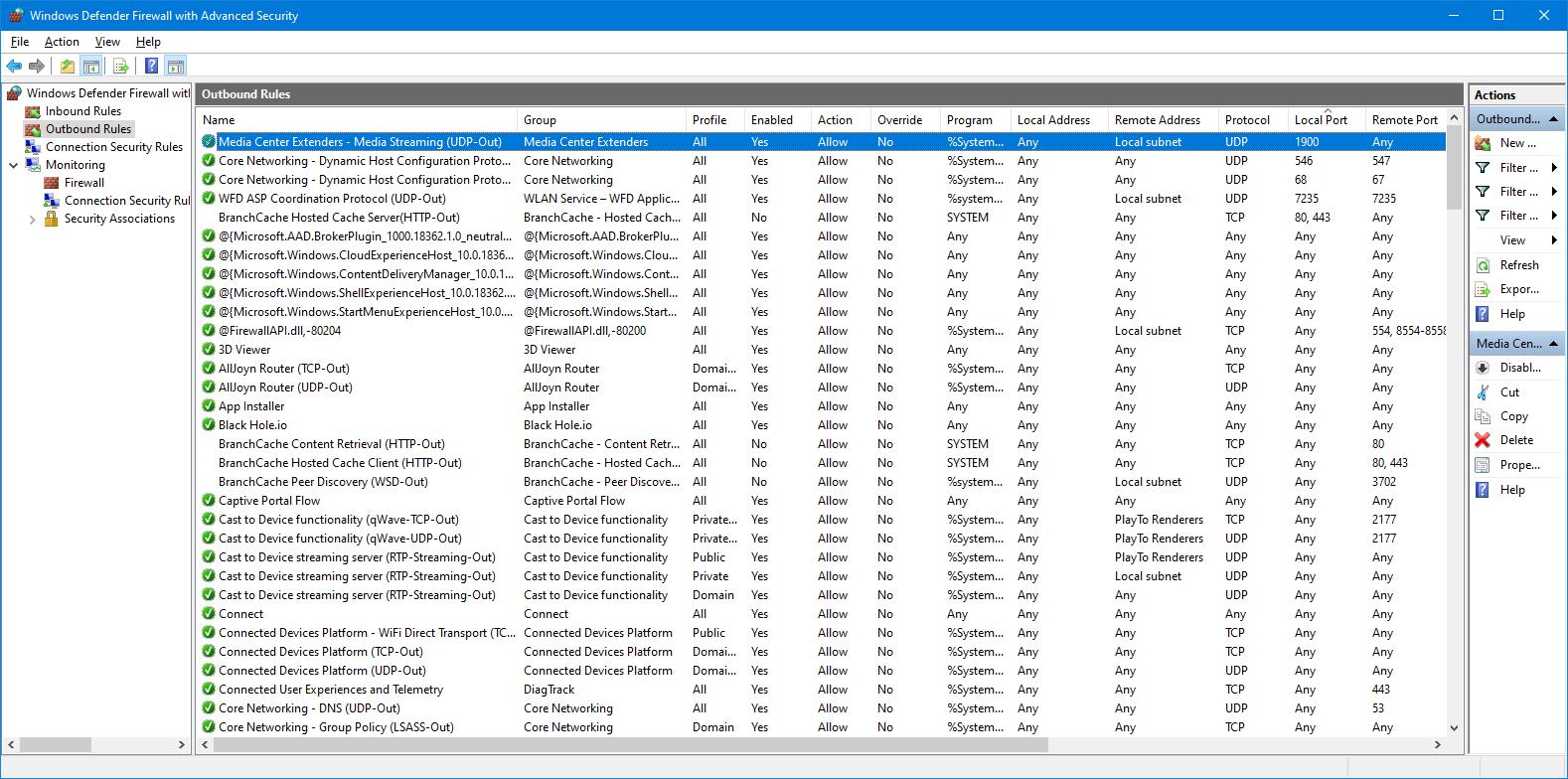Sort rules by Group column header
1568x779 pixels.
[x=601, y=120]
